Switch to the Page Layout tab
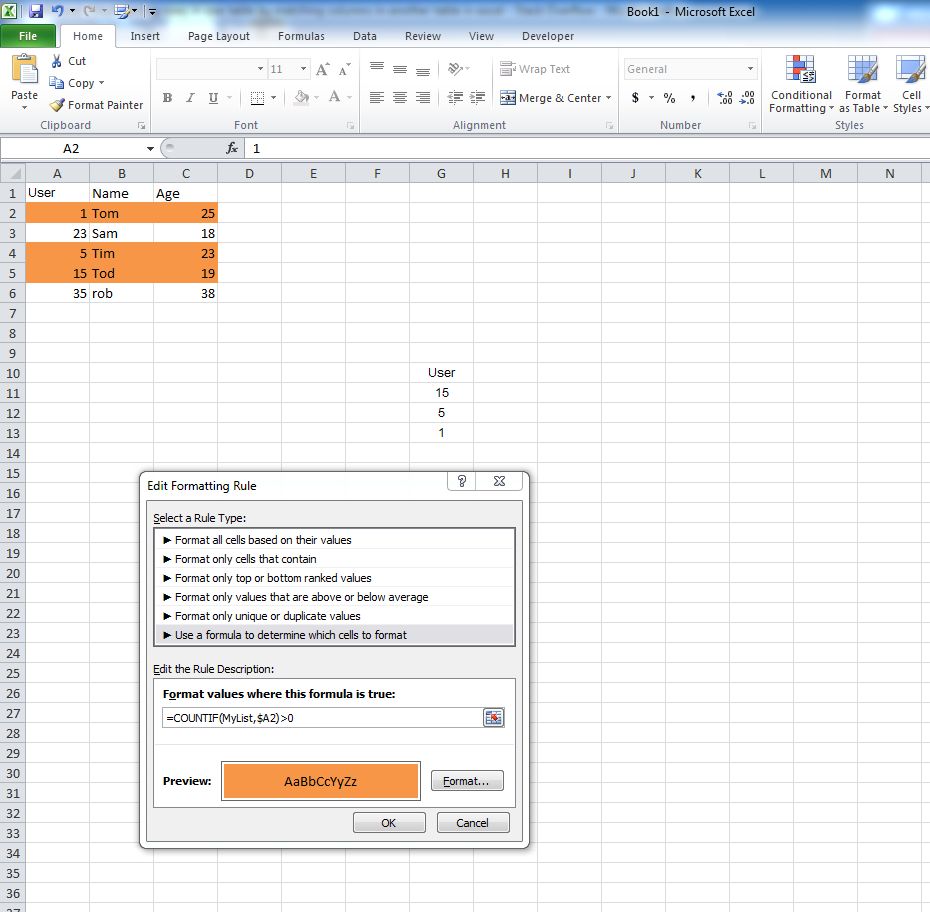 [x=219, y=36]
